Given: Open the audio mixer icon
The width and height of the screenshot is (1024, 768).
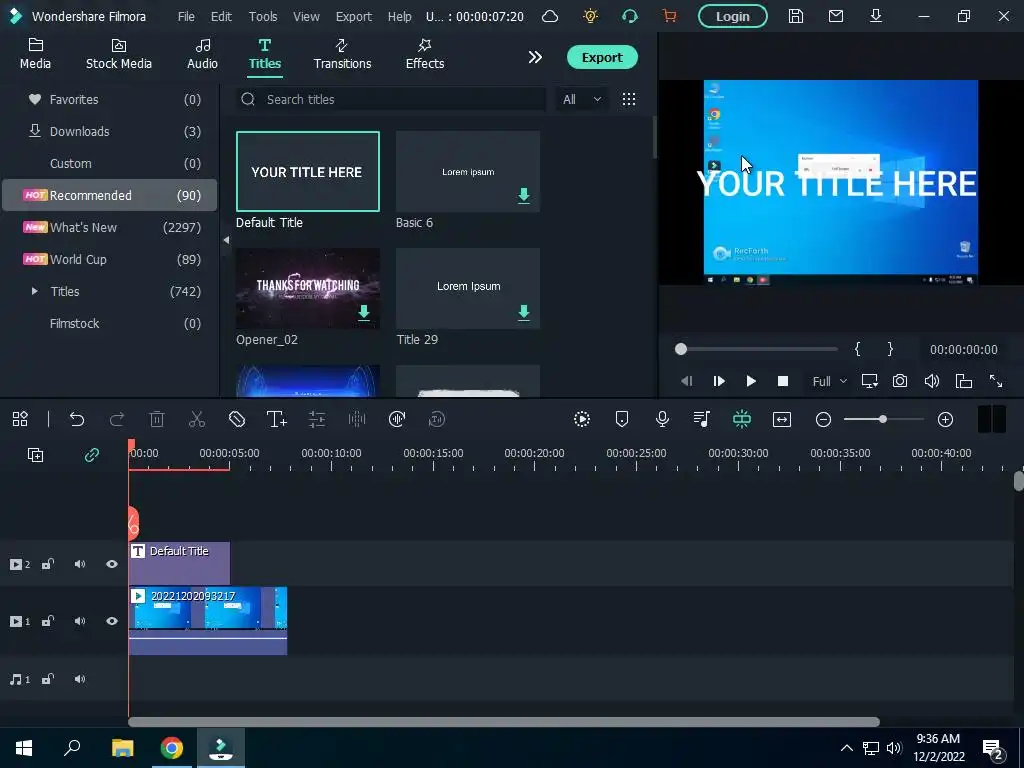Looking at the screenshot, I should tap(701, 419).
